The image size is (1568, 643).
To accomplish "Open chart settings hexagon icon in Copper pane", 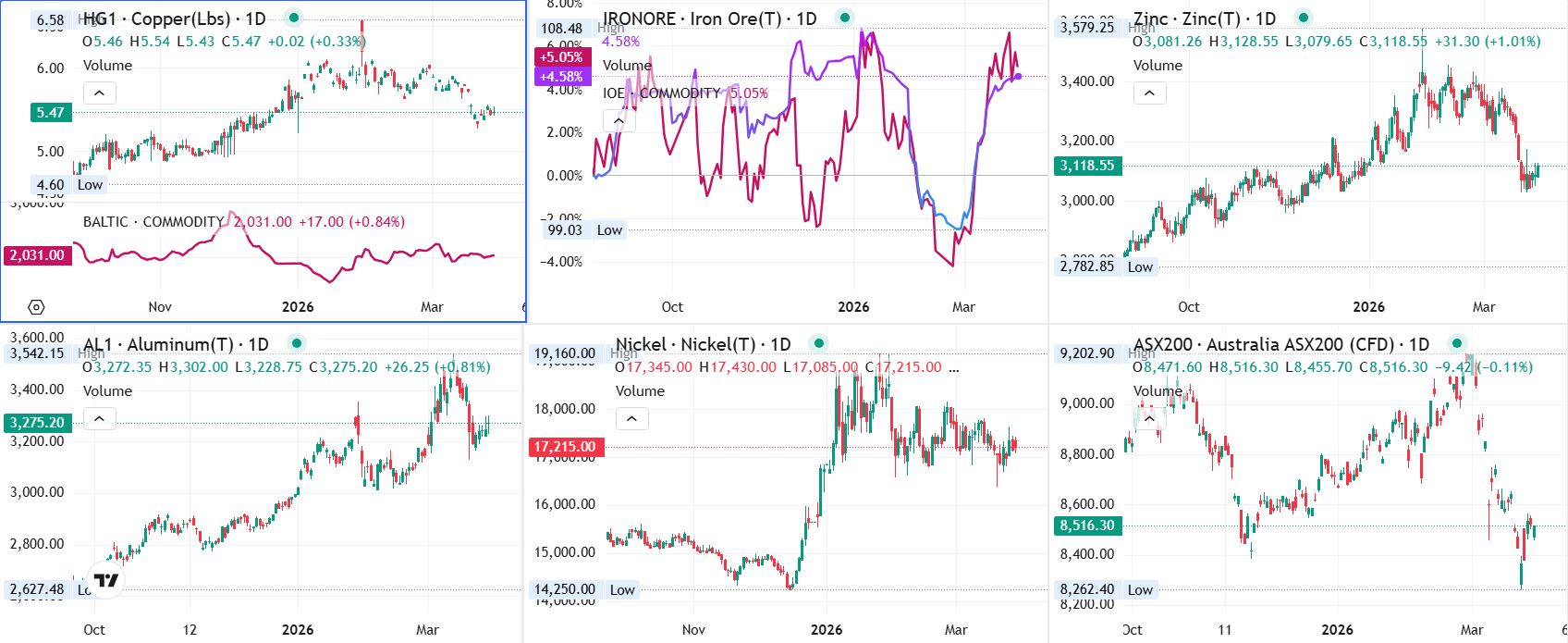I will tap(36, 307).
